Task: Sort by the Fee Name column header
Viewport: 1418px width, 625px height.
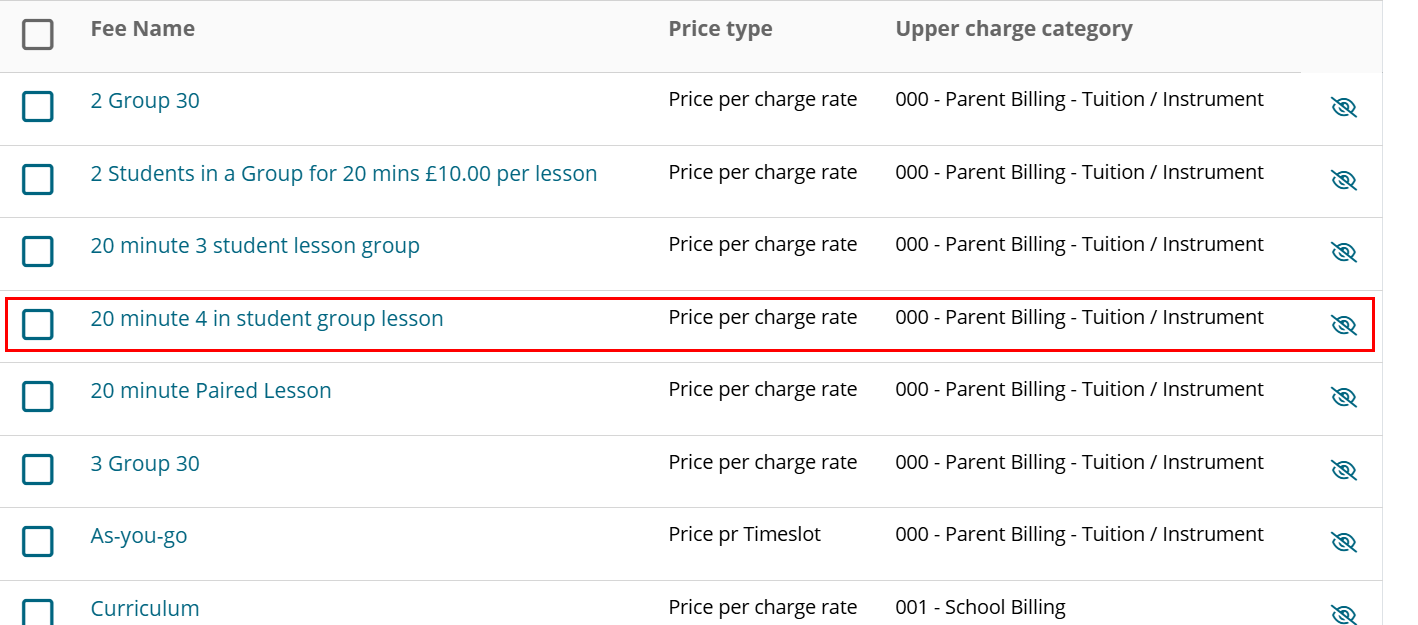Action: point(143,29)
